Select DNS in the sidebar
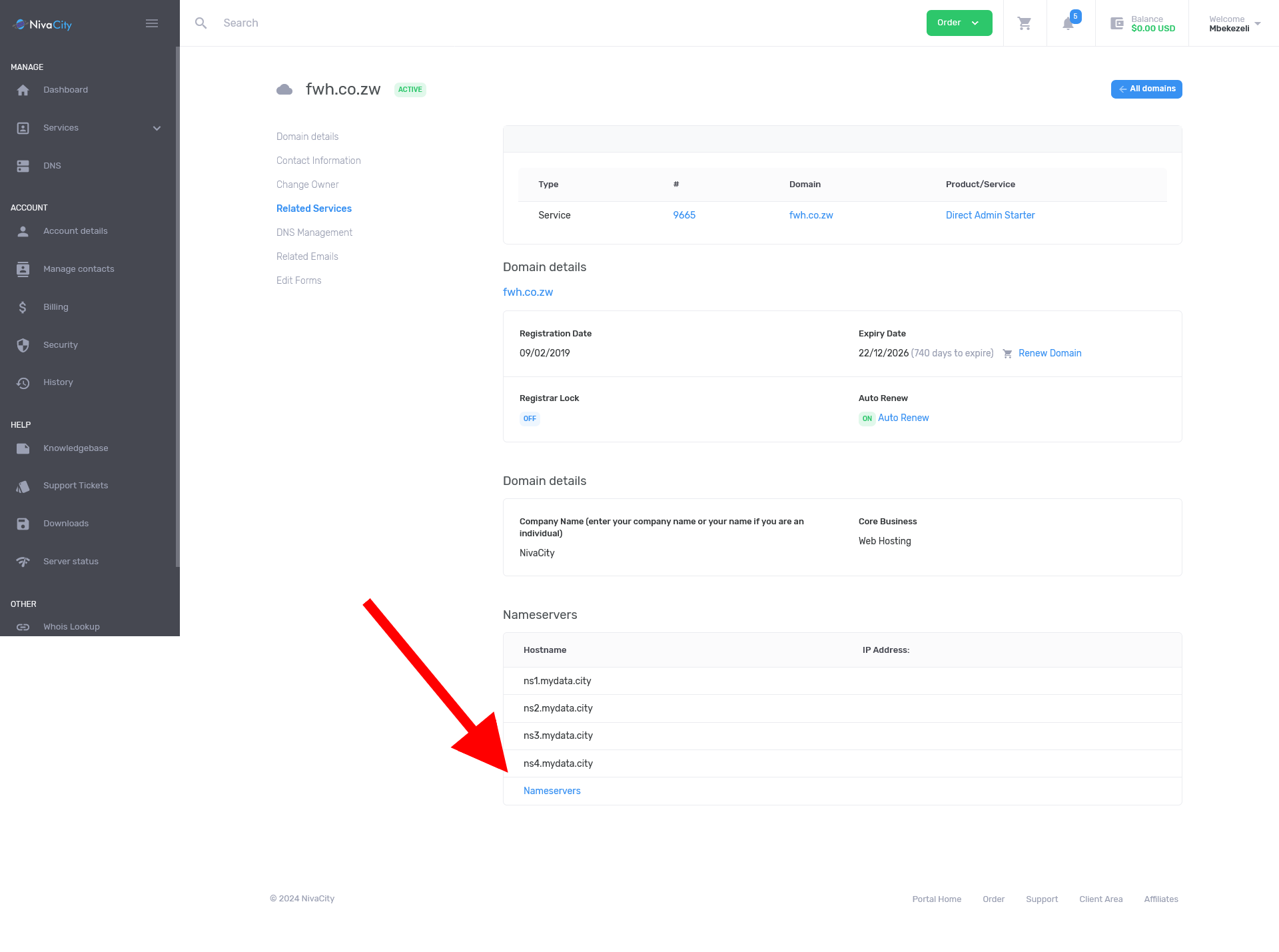The image size is (1279, 952). [52, 165]
